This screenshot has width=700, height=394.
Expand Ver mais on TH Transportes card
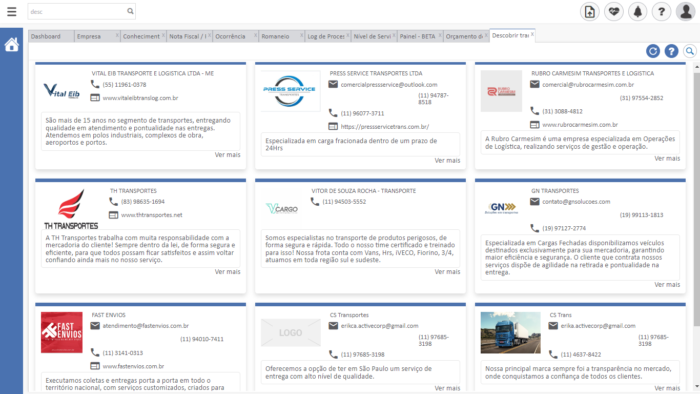pyautogui.click(x=227, y=272)
